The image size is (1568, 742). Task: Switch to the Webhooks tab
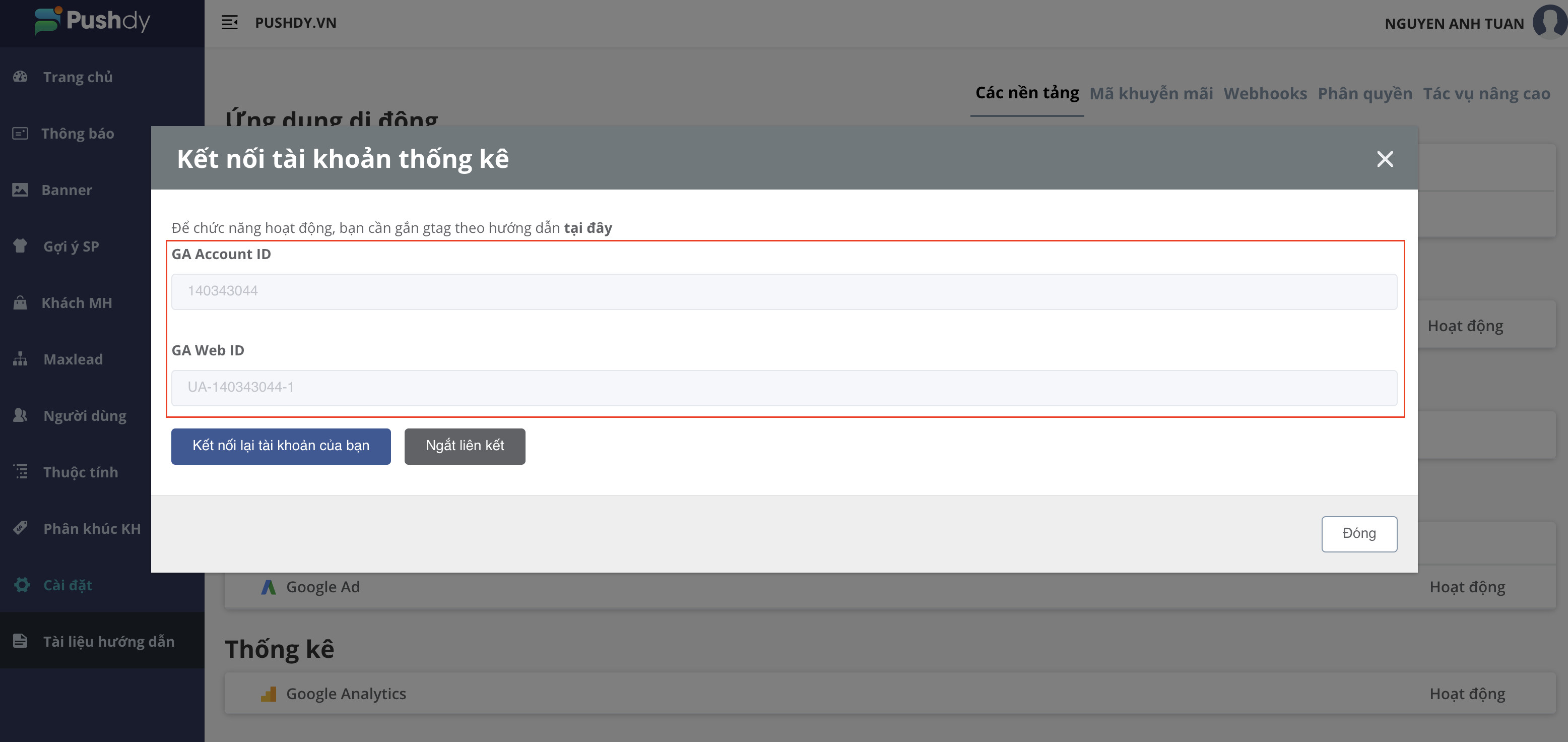coord(1265,94)
